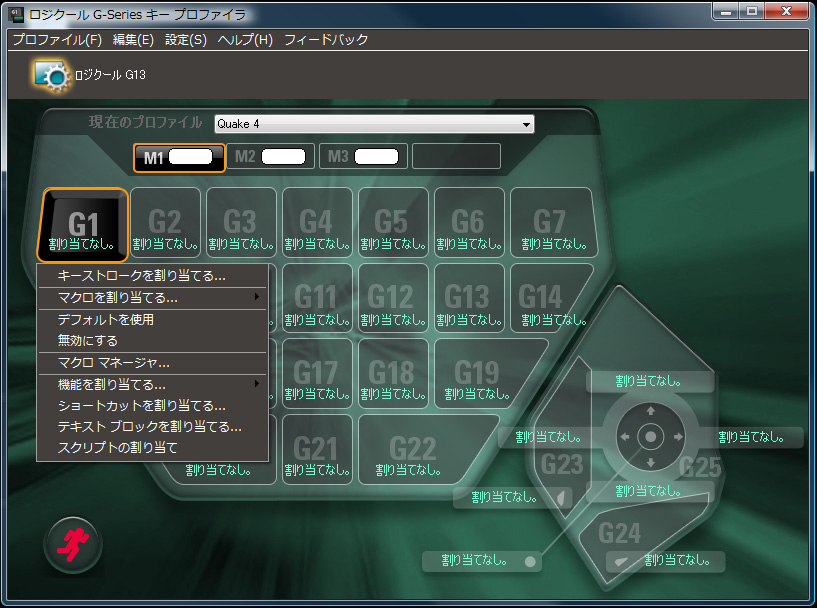This screenshot has width=817, height=608.
Task: Click the G24 thumb button
Action: (x=620, y=535)
